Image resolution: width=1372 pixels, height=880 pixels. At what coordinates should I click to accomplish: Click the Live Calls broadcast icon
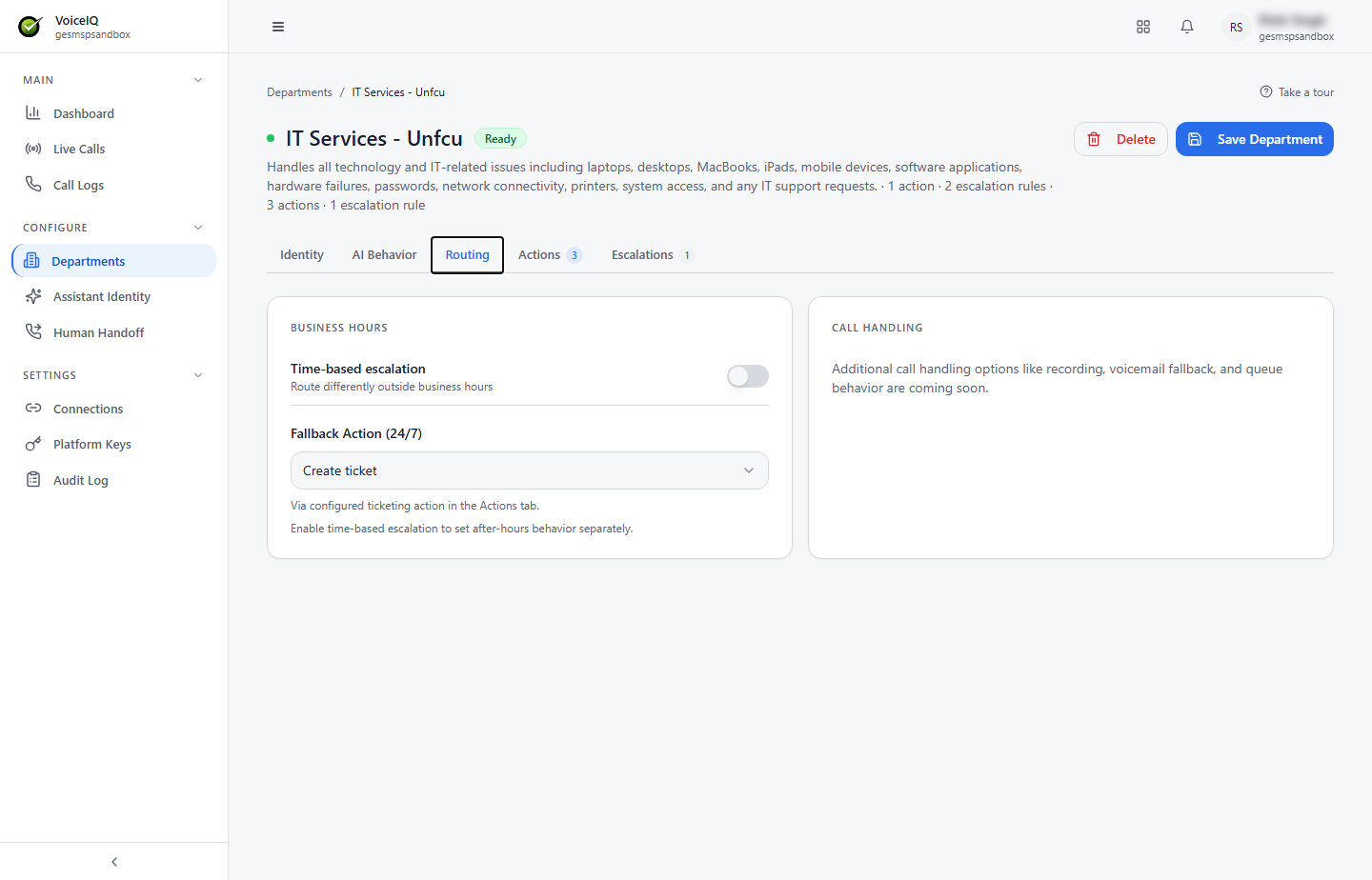point(33,149)
